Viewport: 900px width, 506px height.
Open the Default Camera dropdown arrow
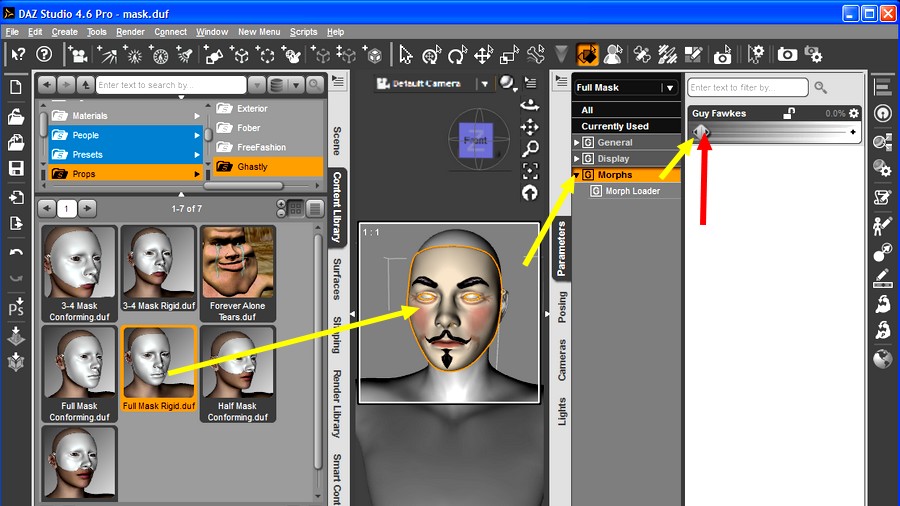coord(484,84)
